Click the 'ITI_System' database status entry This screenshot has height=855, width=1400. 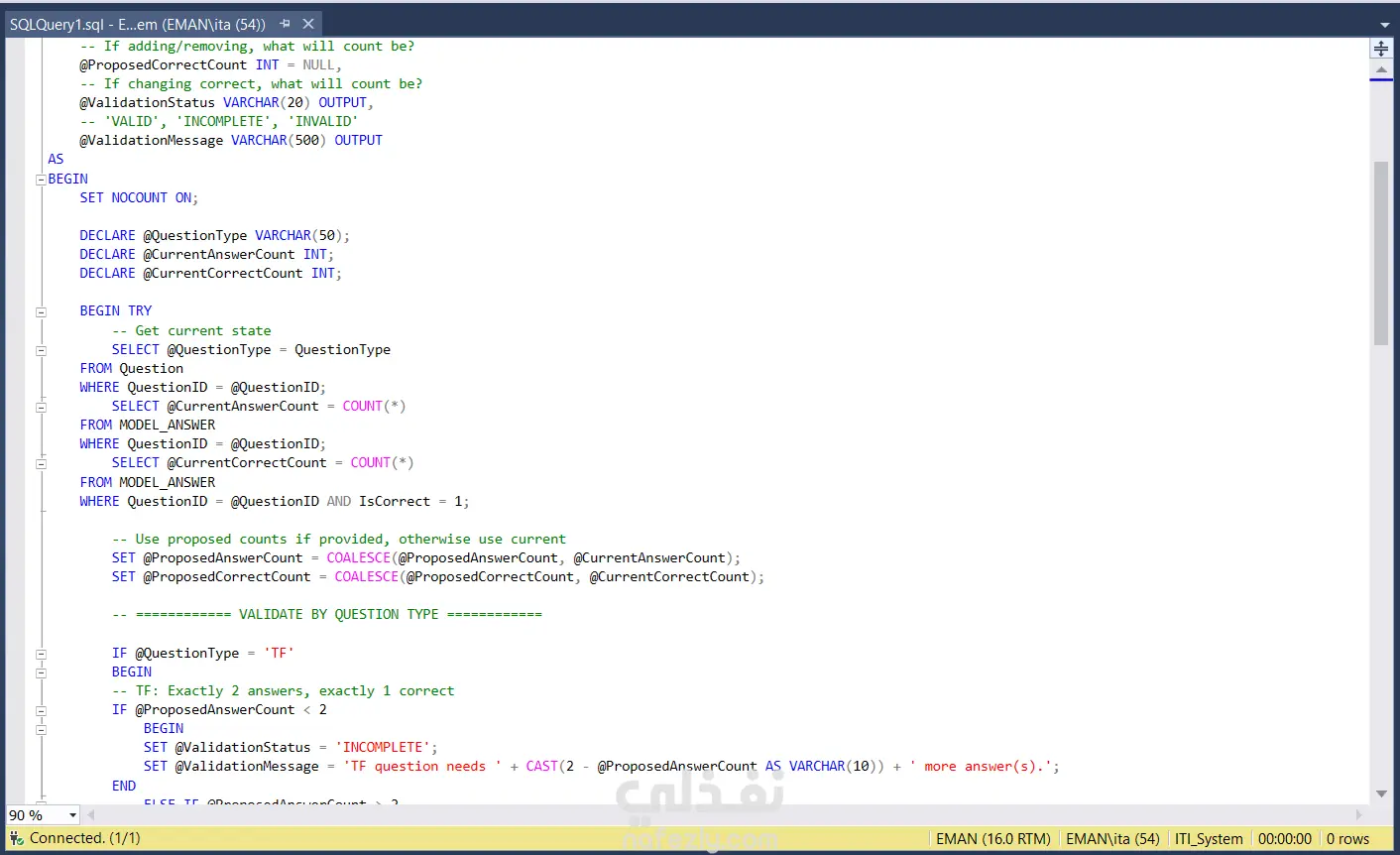(1209, 839)
